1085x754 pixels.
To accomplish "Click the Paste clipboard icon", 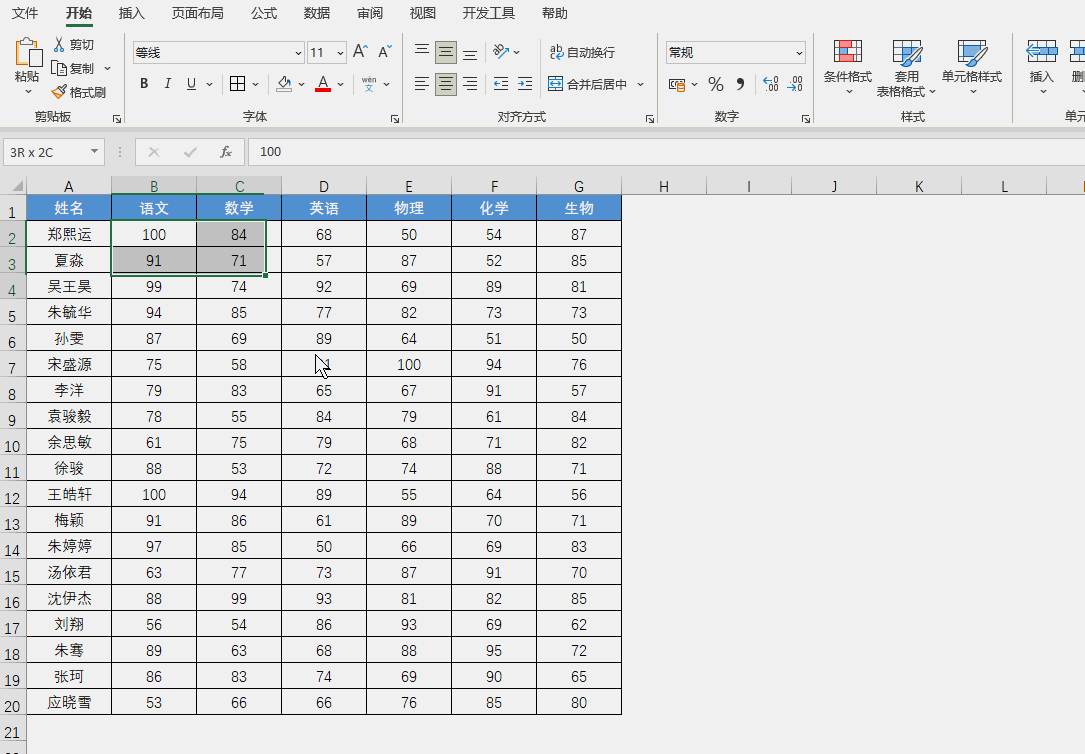I will click(28, 53).
